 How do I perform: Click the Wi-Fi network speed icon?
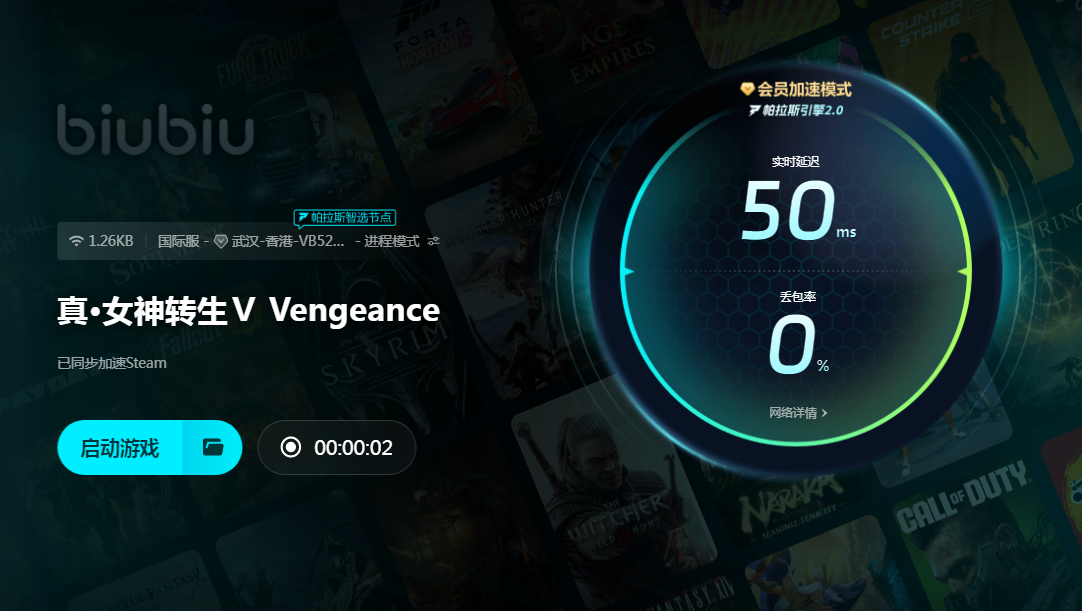(x=76, y=241)
